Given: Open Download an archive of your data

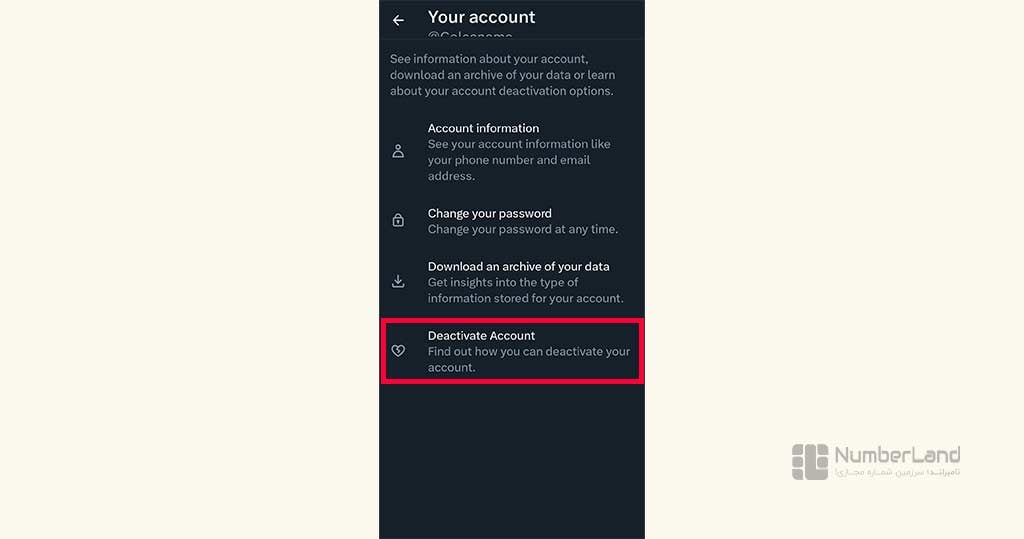Looking at the screenshot, I should pos(512,282).
